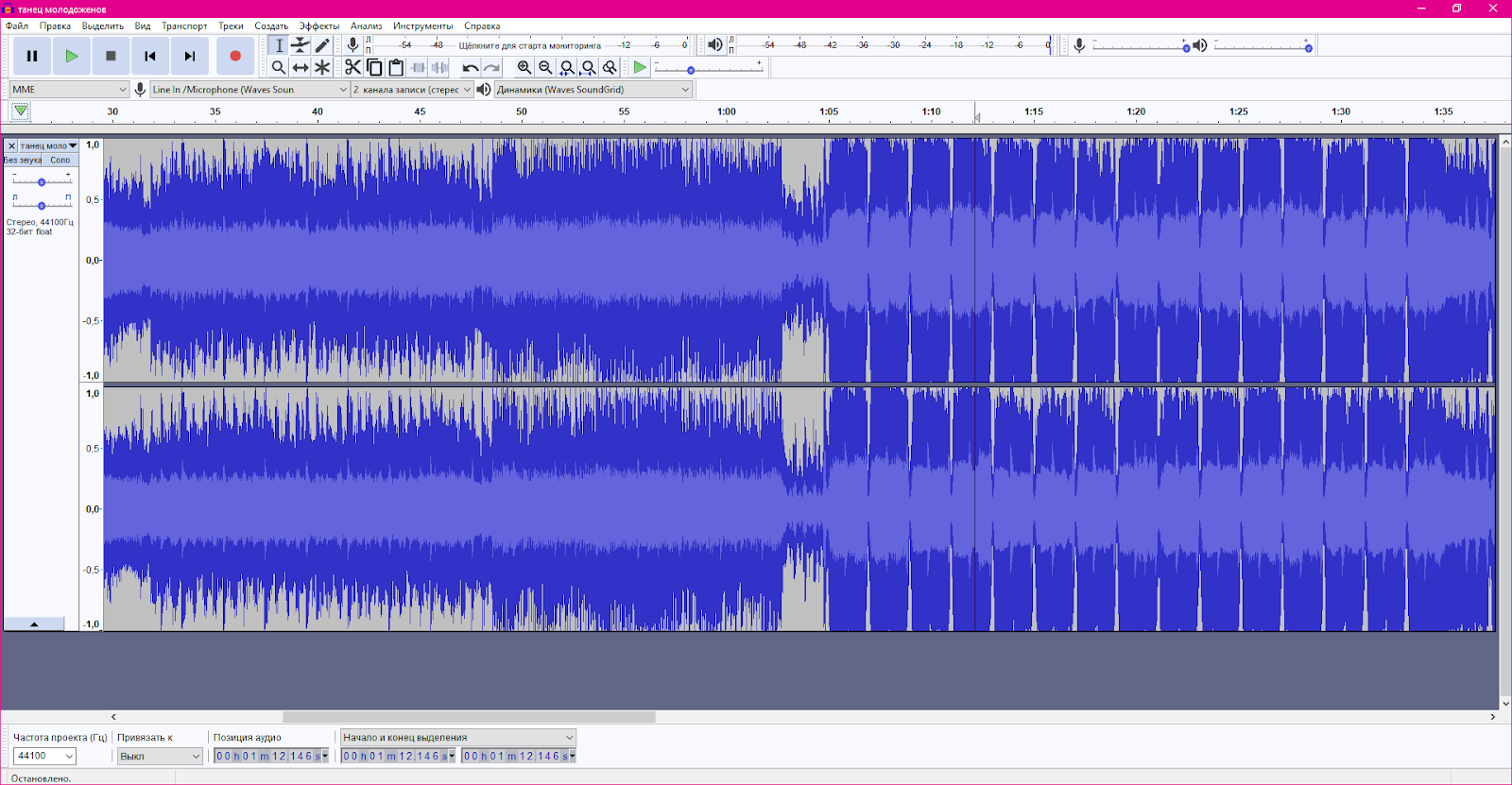This screenshot has width=1512, height=785.
Task: Zoom in on the waveform
Action: [x=524, y=67]
